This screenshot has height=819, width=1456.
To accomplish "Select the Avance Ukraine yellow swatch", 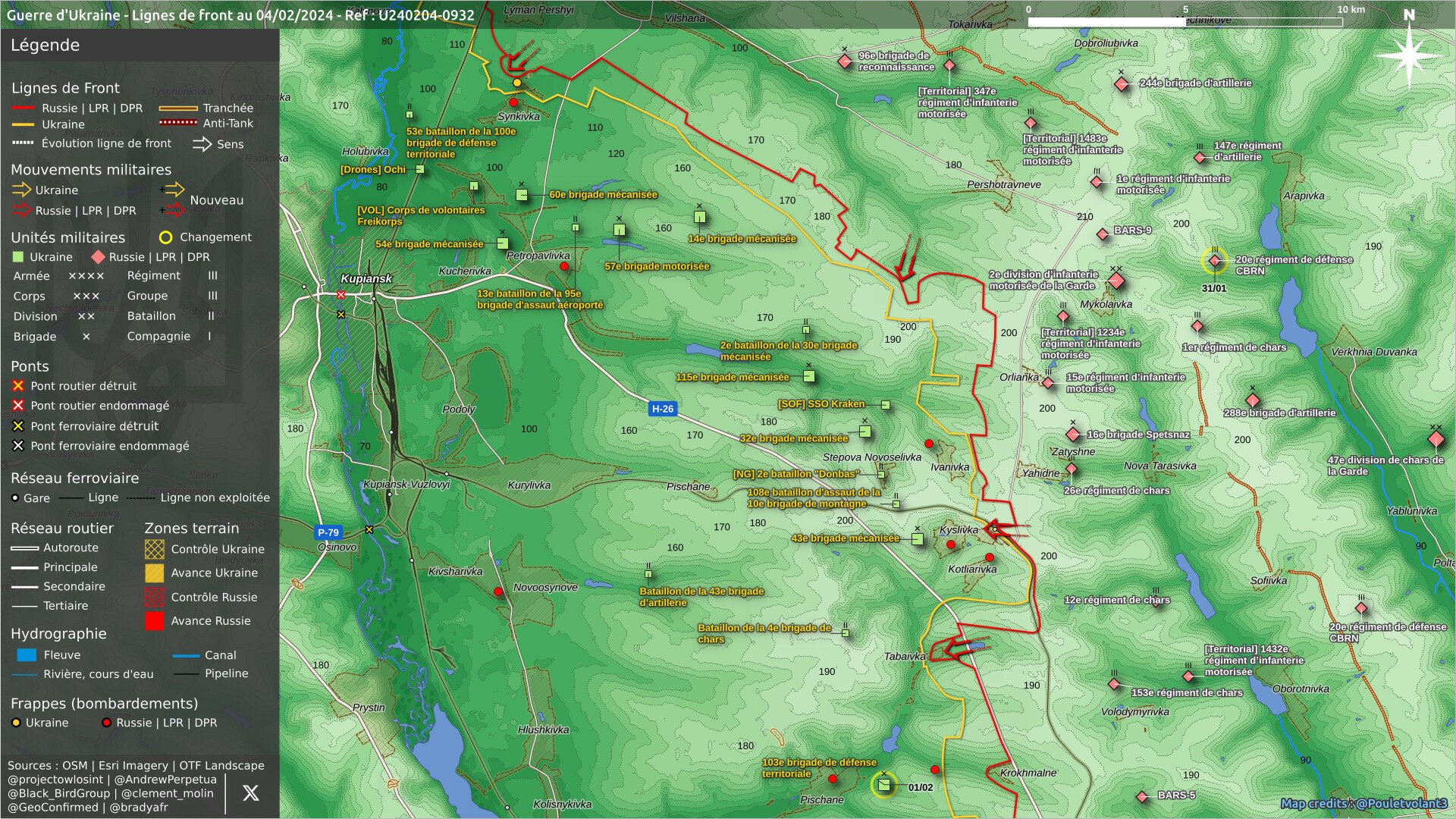I will click(x=155, y=573).
